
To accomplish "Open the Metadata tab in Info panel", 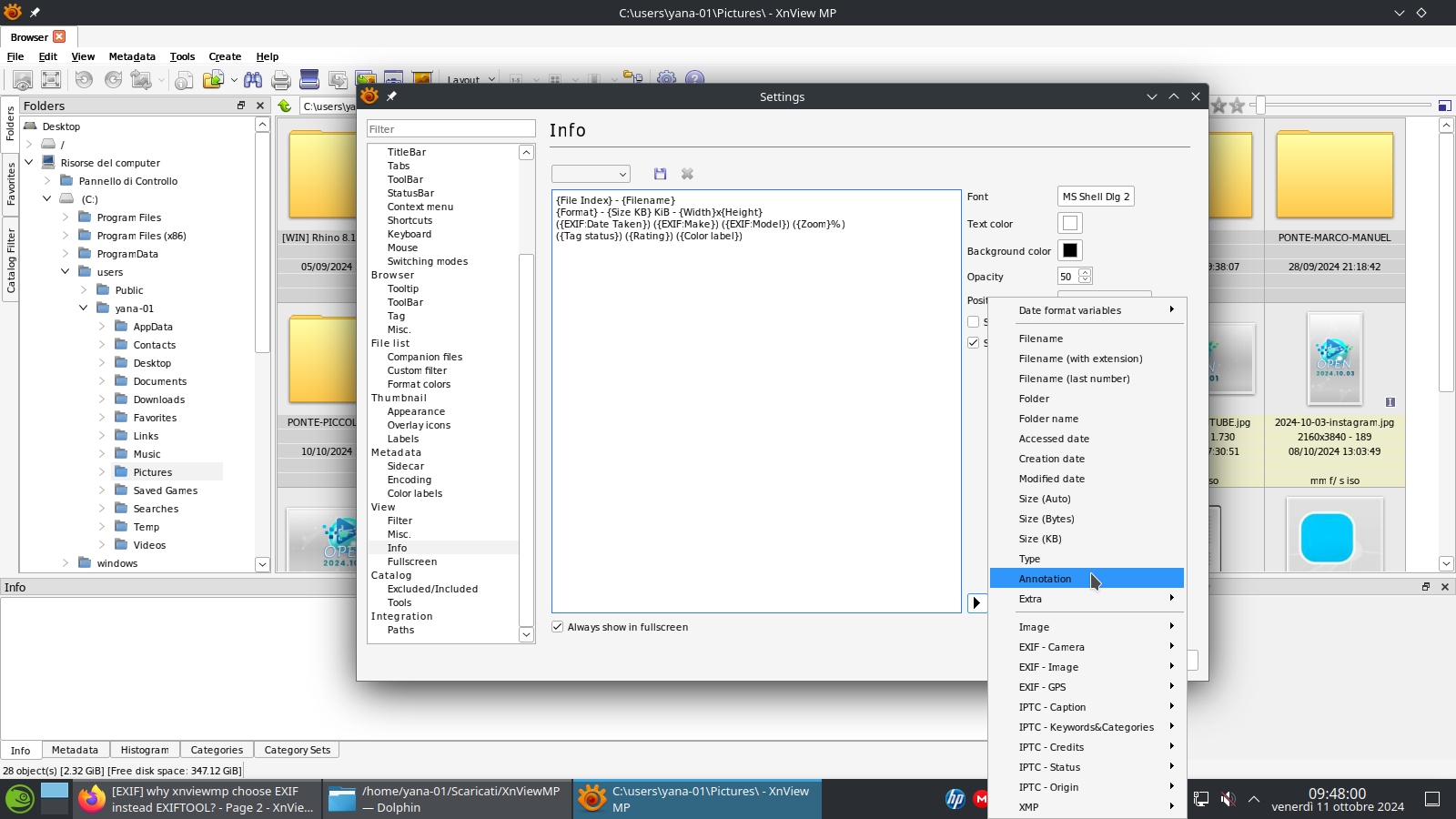I will [x=75, y=750].
